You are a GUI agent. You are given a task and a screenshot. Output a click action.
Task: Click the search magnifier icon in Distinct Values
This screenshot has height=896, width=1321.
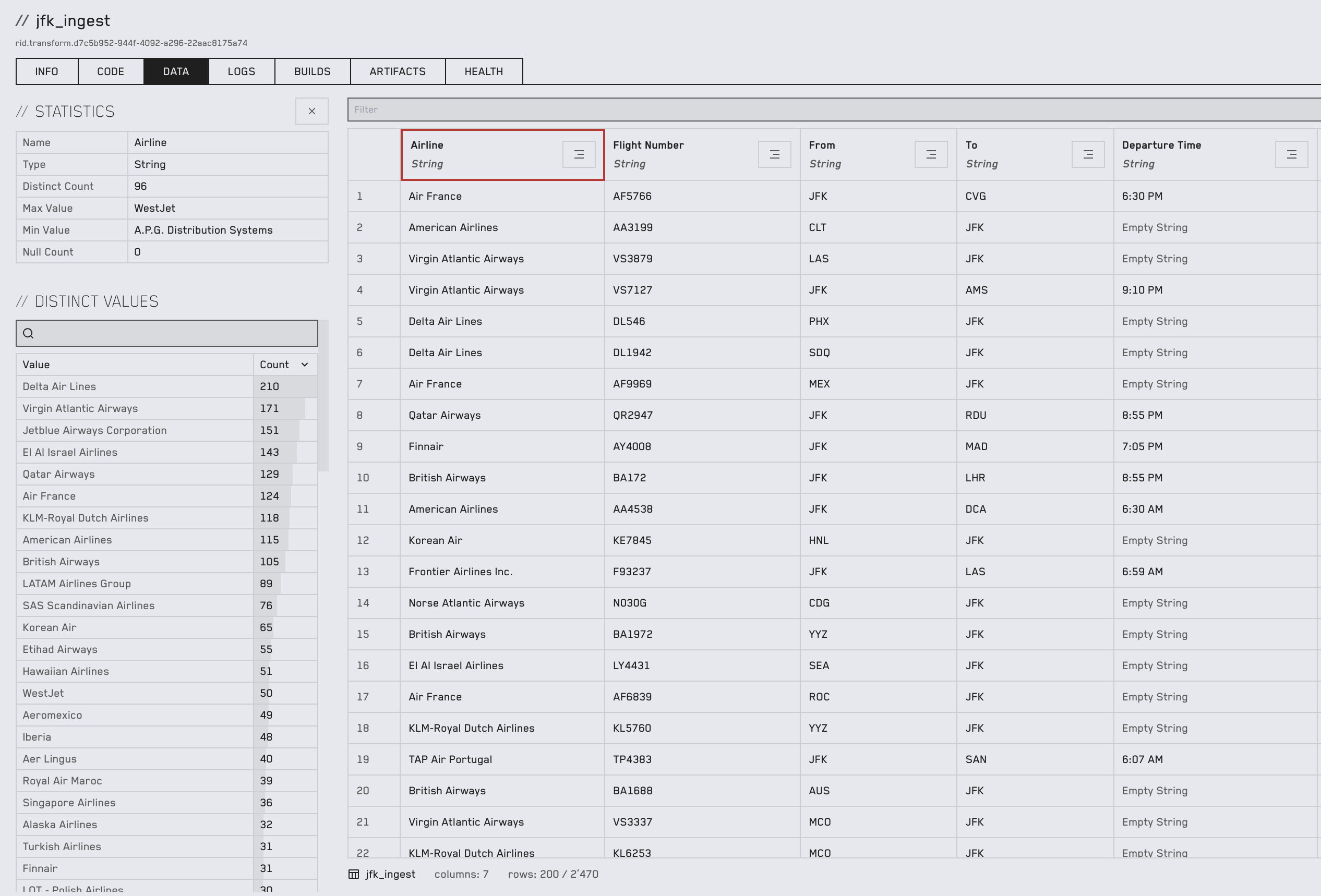point(28,333)
